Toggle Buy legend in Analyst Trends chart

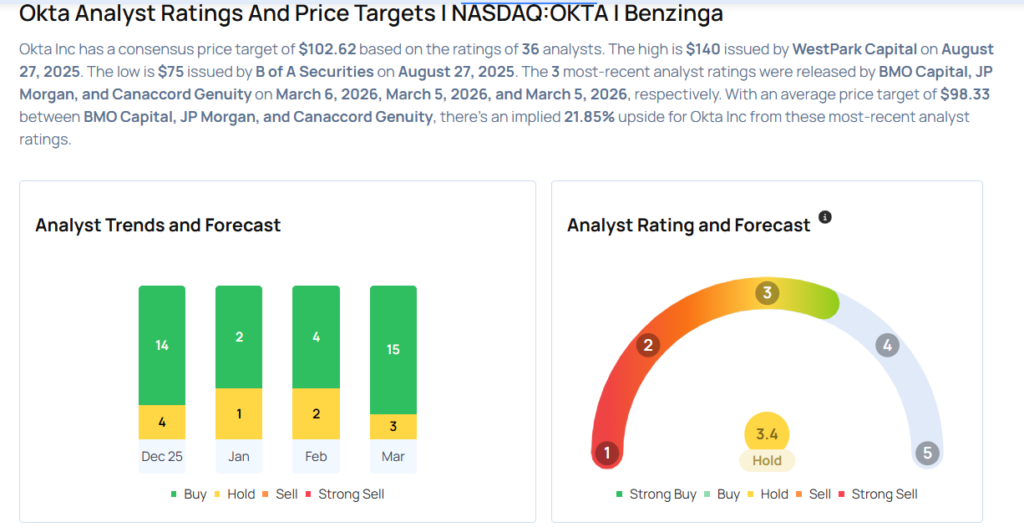pos(190,494)
